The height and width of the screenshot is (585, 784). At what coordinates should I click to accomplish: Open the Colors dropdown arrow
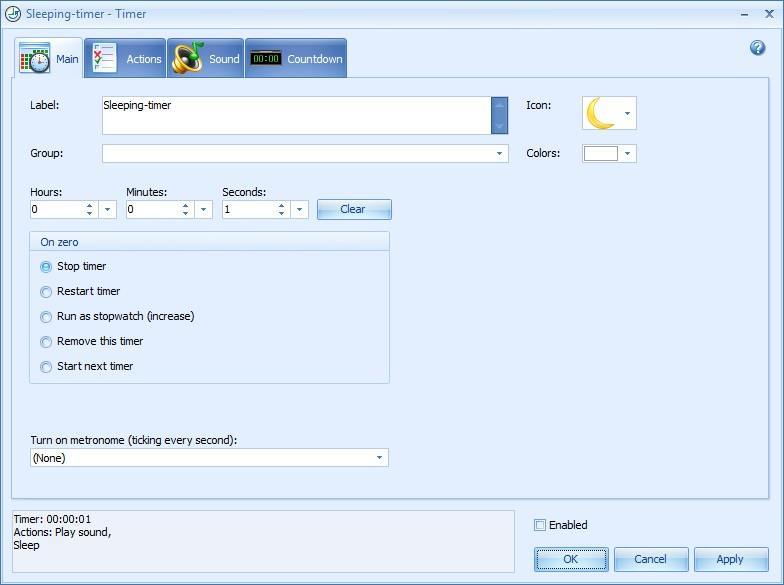tap(628, 154)
